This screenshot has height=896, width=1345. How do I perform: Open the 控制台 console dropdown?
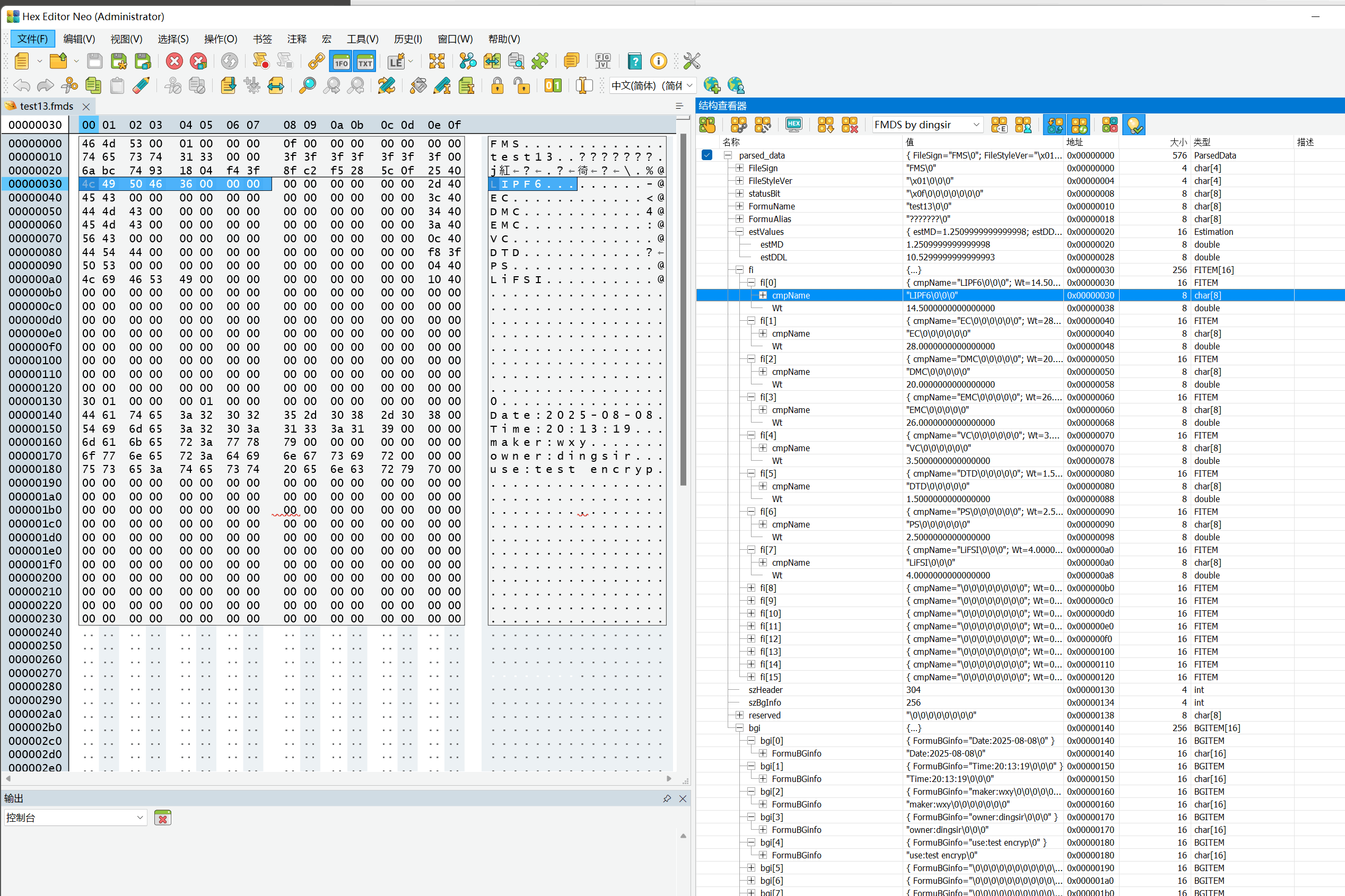pos(75,818)
